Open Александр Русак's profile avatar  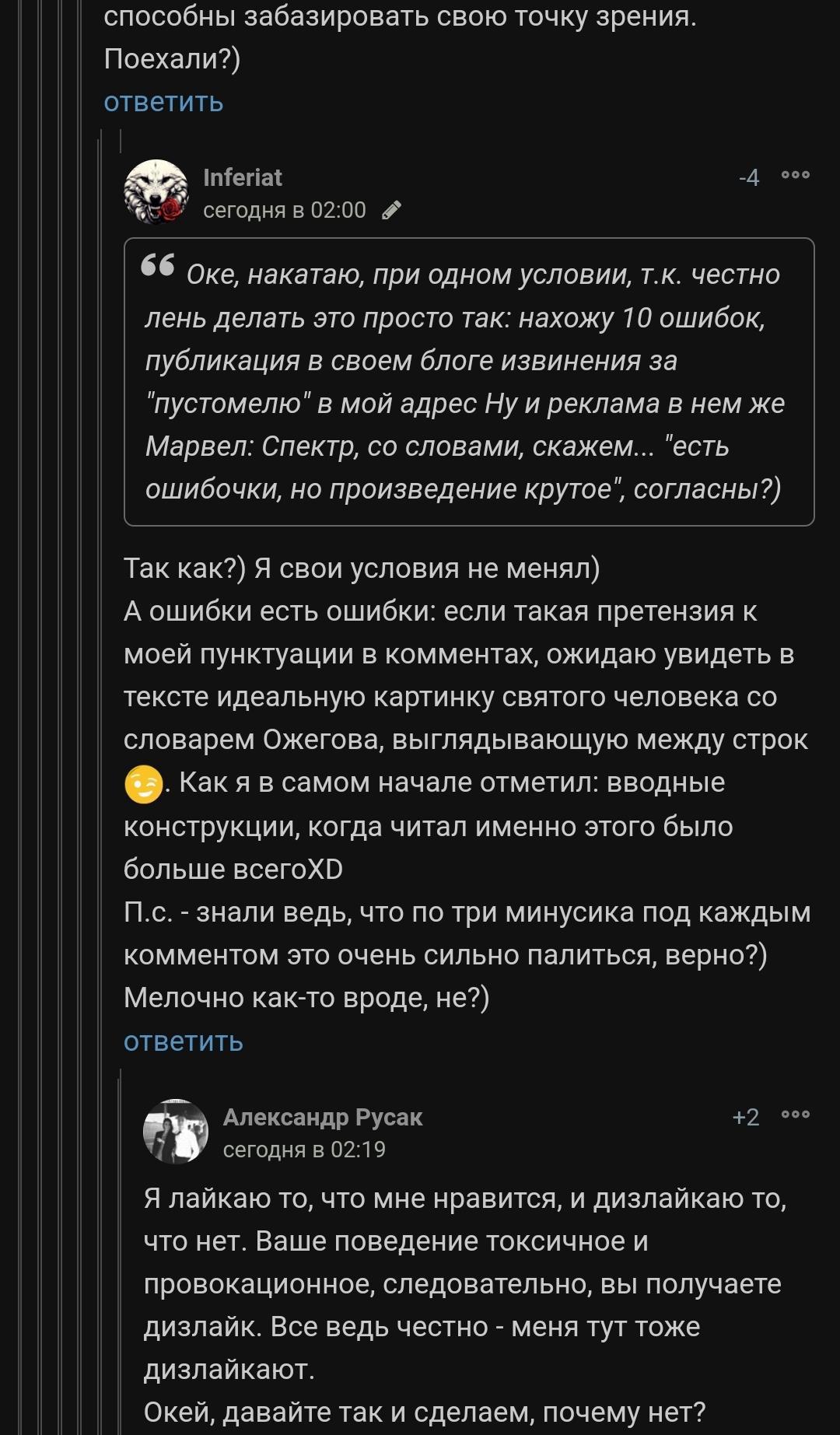click(x=176, y=1132)
